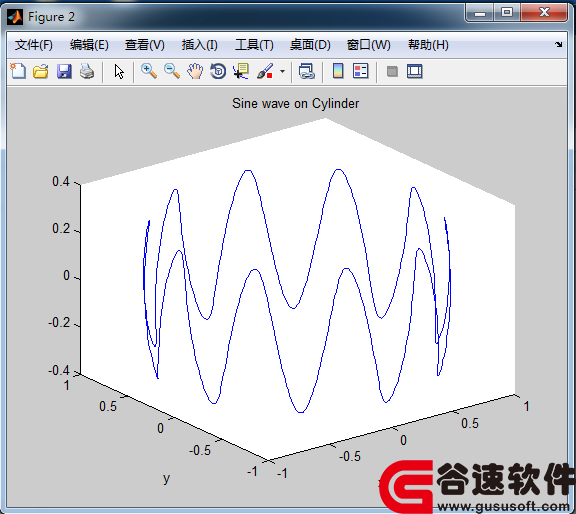Close the Figure 2 window

pyautogui.click(x=544, y=12)
